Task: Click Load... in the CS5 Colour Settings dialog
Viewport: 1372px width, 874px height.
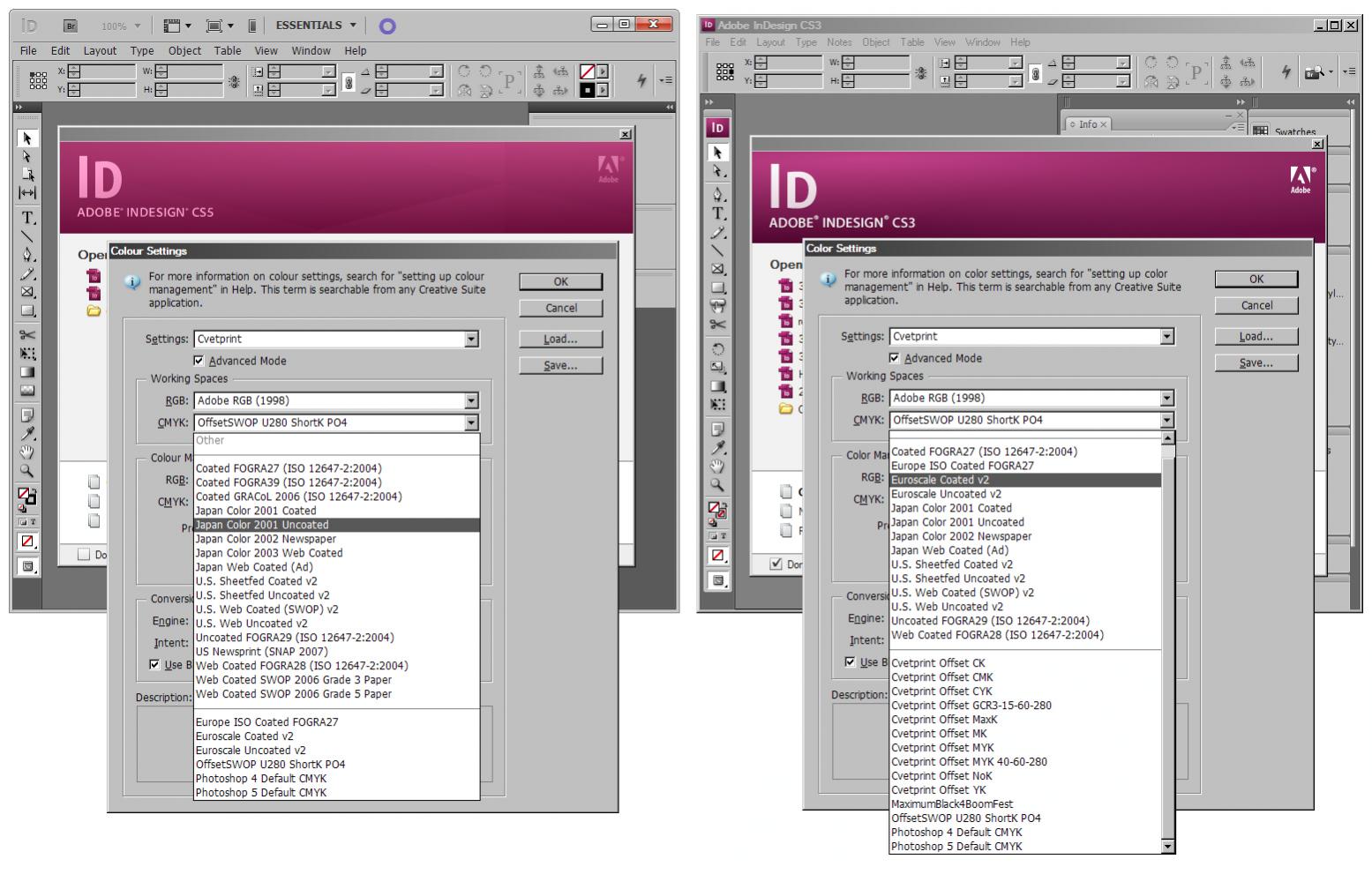Action: tap(561, 340)
